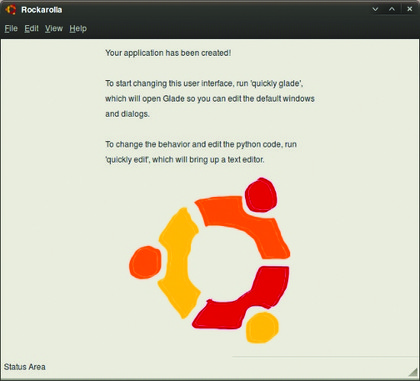Image resolution: width=420 pixels, height=381 pixels.
Task: Click the line mentioning 'quickly glade'
Action: (x=204, y=83)
